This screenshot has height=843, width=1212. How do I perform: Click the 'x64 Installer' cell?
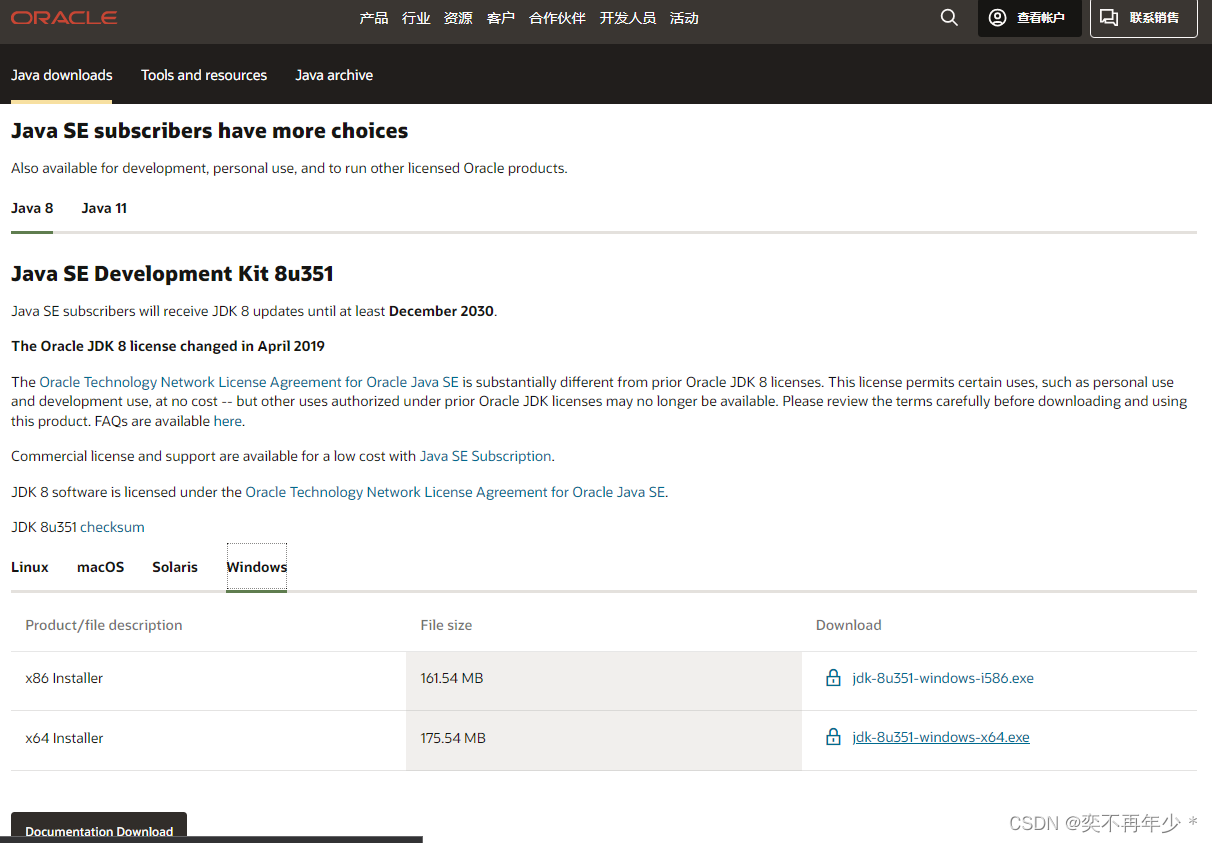point(64,738)
